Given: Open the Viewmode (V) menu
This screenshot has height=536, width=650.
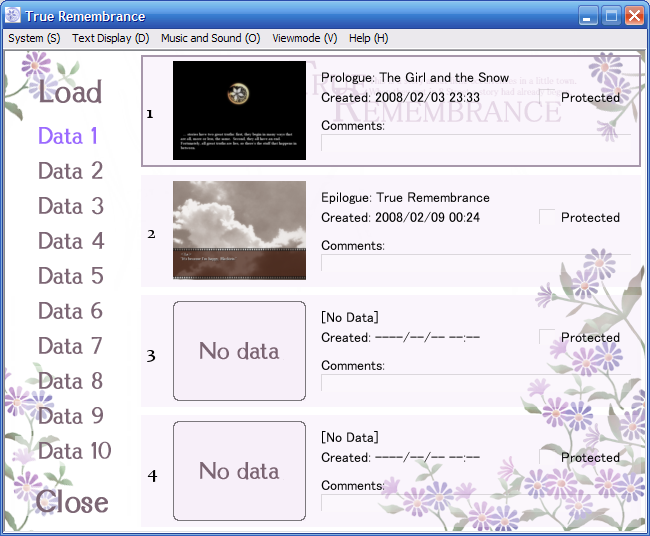Looking at the screenshot, I should point(305,39).
